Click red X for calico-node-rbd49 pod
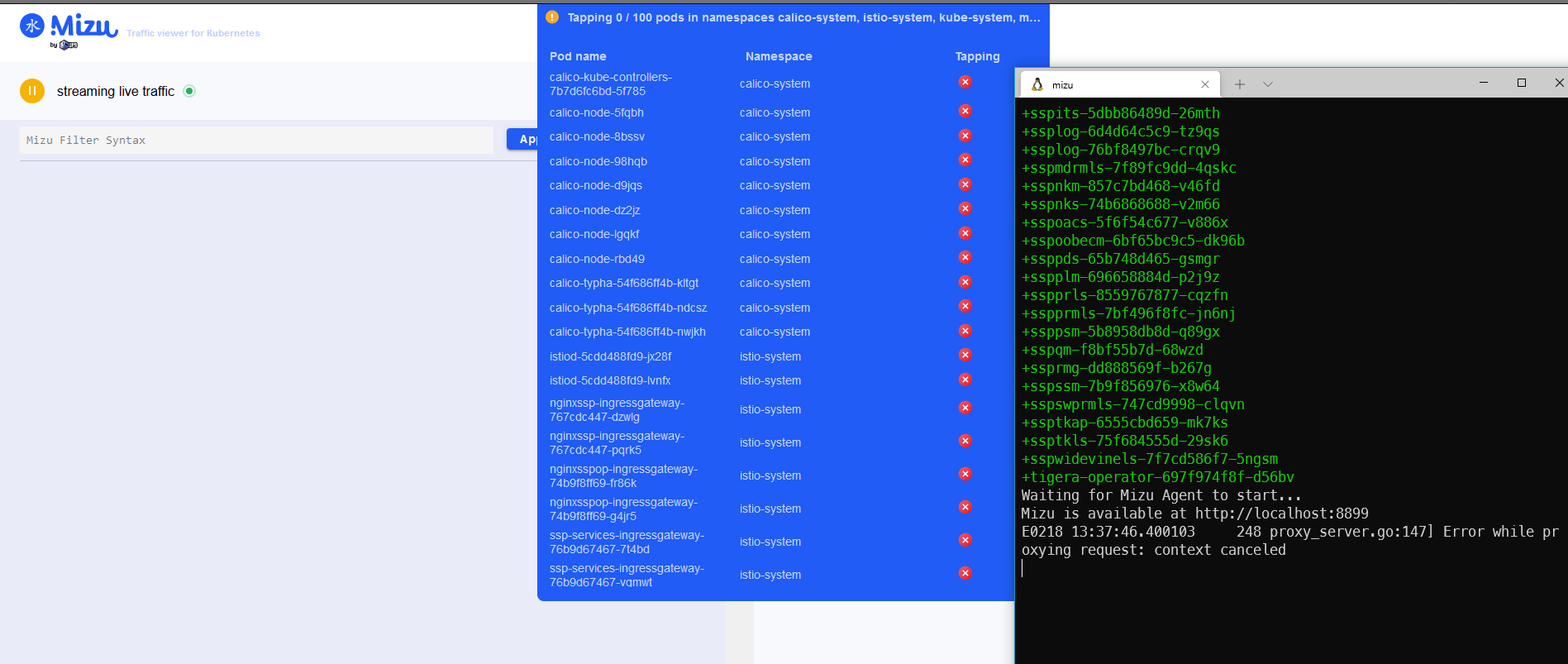This screenshot has height=664, width=1568. (965, 257)
